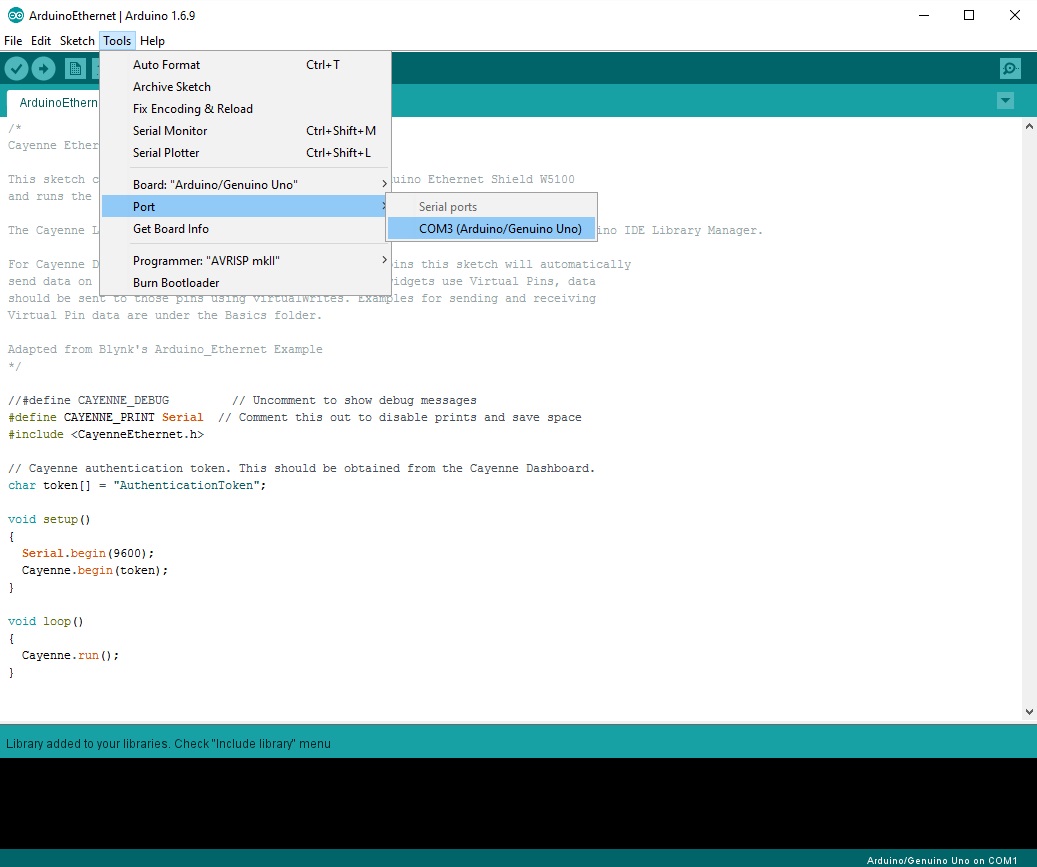Choose Fix Encoding & Reload
The image size is (1037, 867).
pos(245,108)
